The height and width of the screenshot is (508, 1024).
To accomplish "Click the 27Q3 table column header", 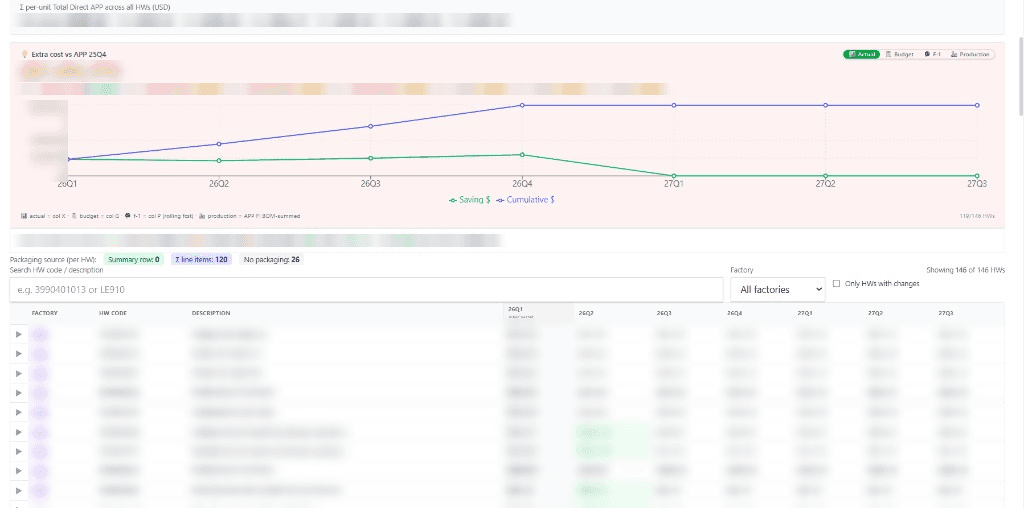I will (x=946, y=313).
